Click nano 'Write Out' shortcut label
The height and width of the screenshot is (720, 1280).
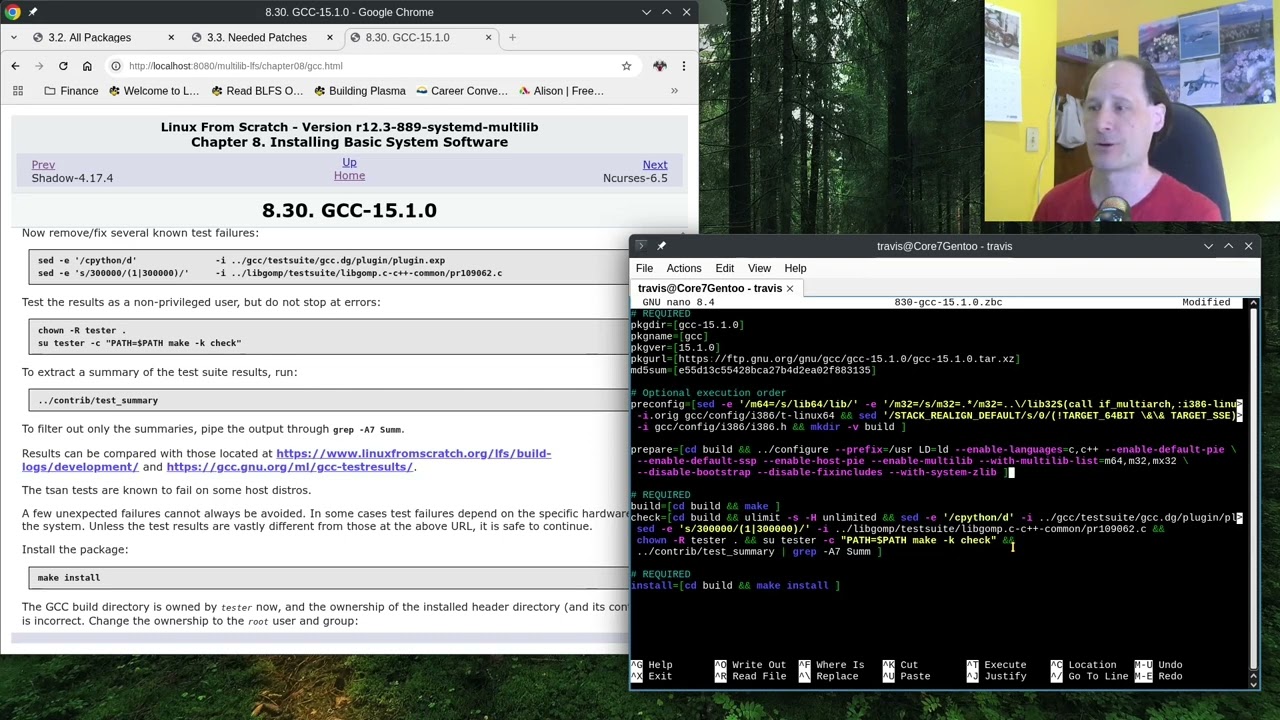pos(758,665)
